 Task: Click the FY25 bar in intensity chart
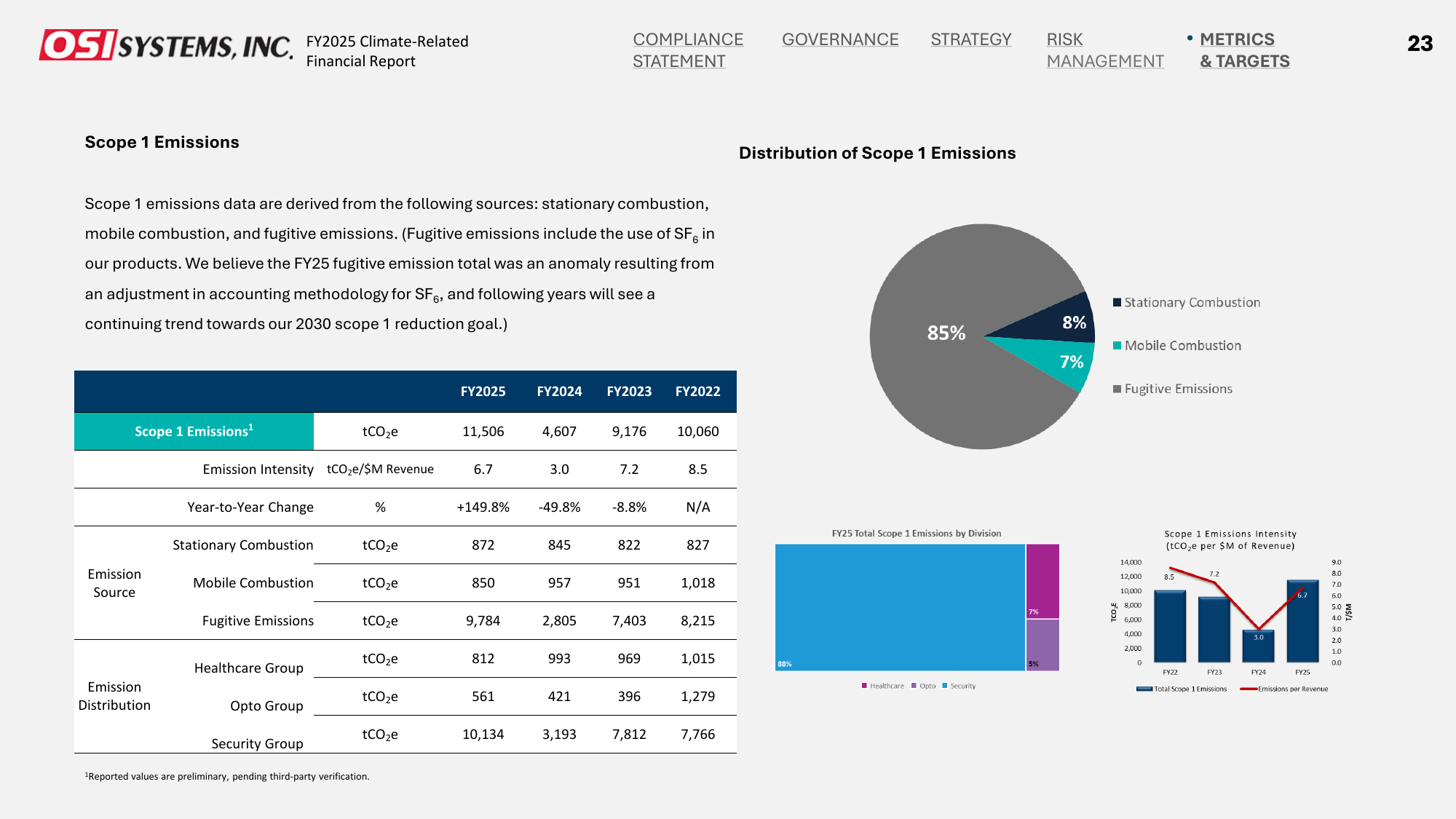(1302, 621)
